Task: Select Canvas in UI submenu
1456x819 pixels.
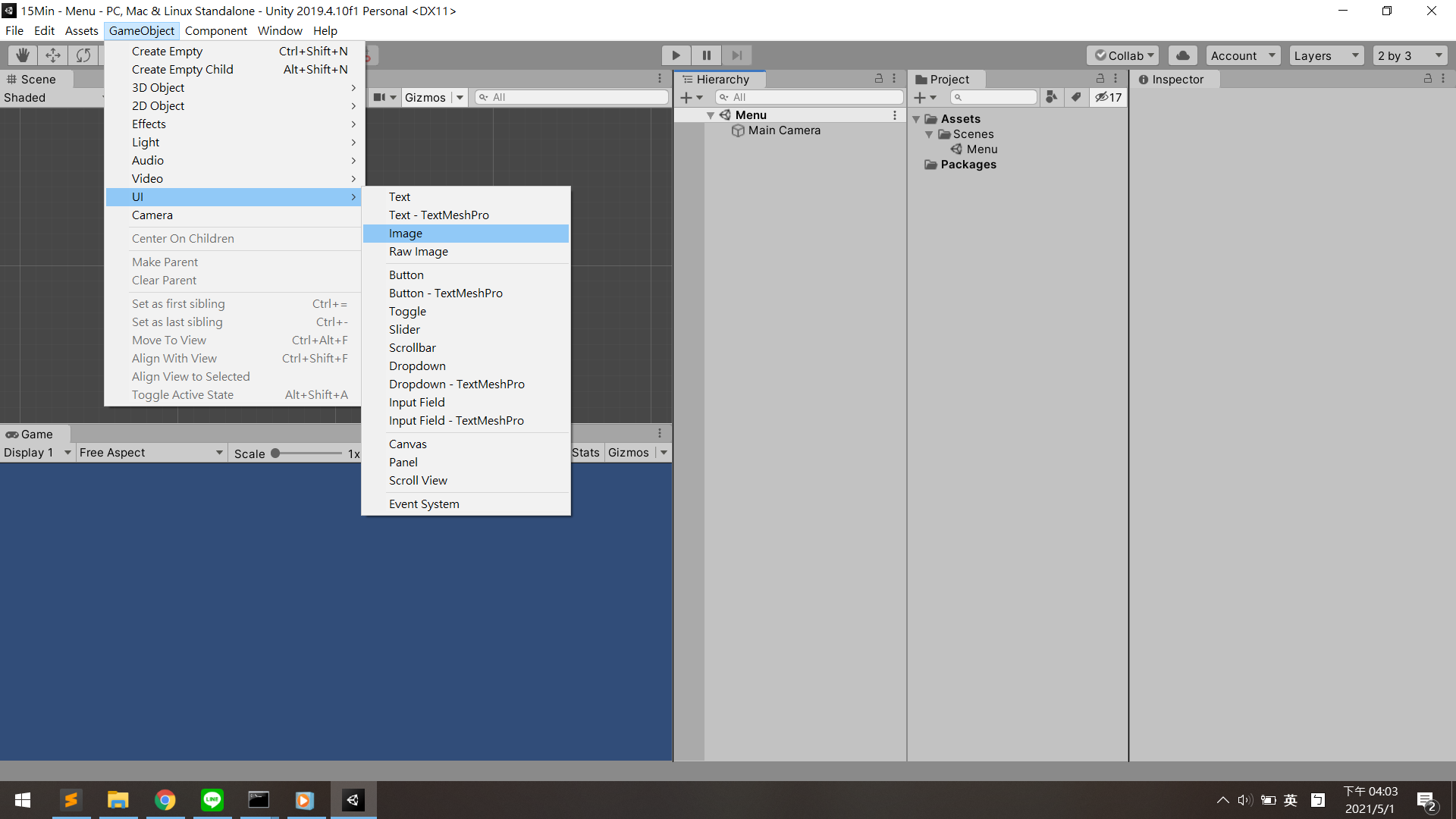Action: point(408,444)
